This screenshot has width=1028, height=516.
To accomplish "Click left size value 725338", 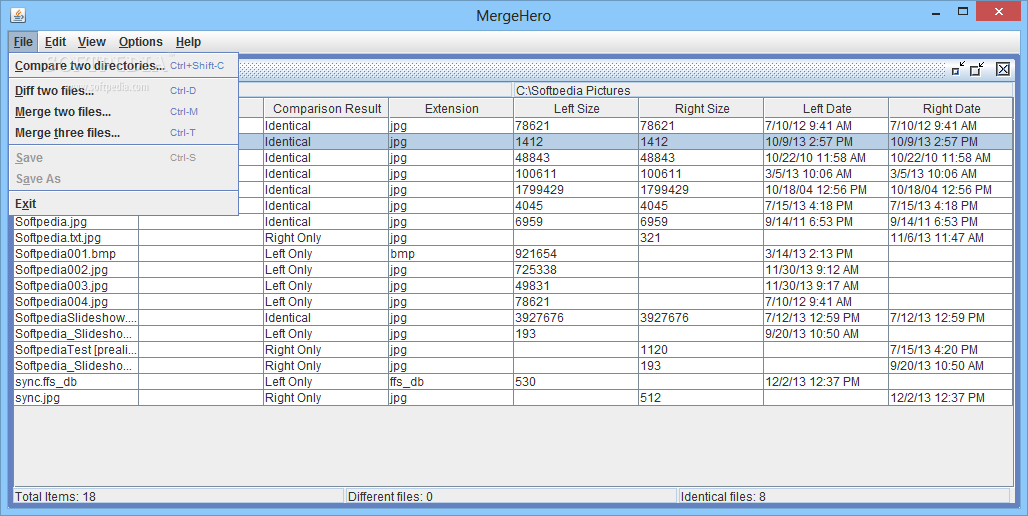I will (536, 270).
